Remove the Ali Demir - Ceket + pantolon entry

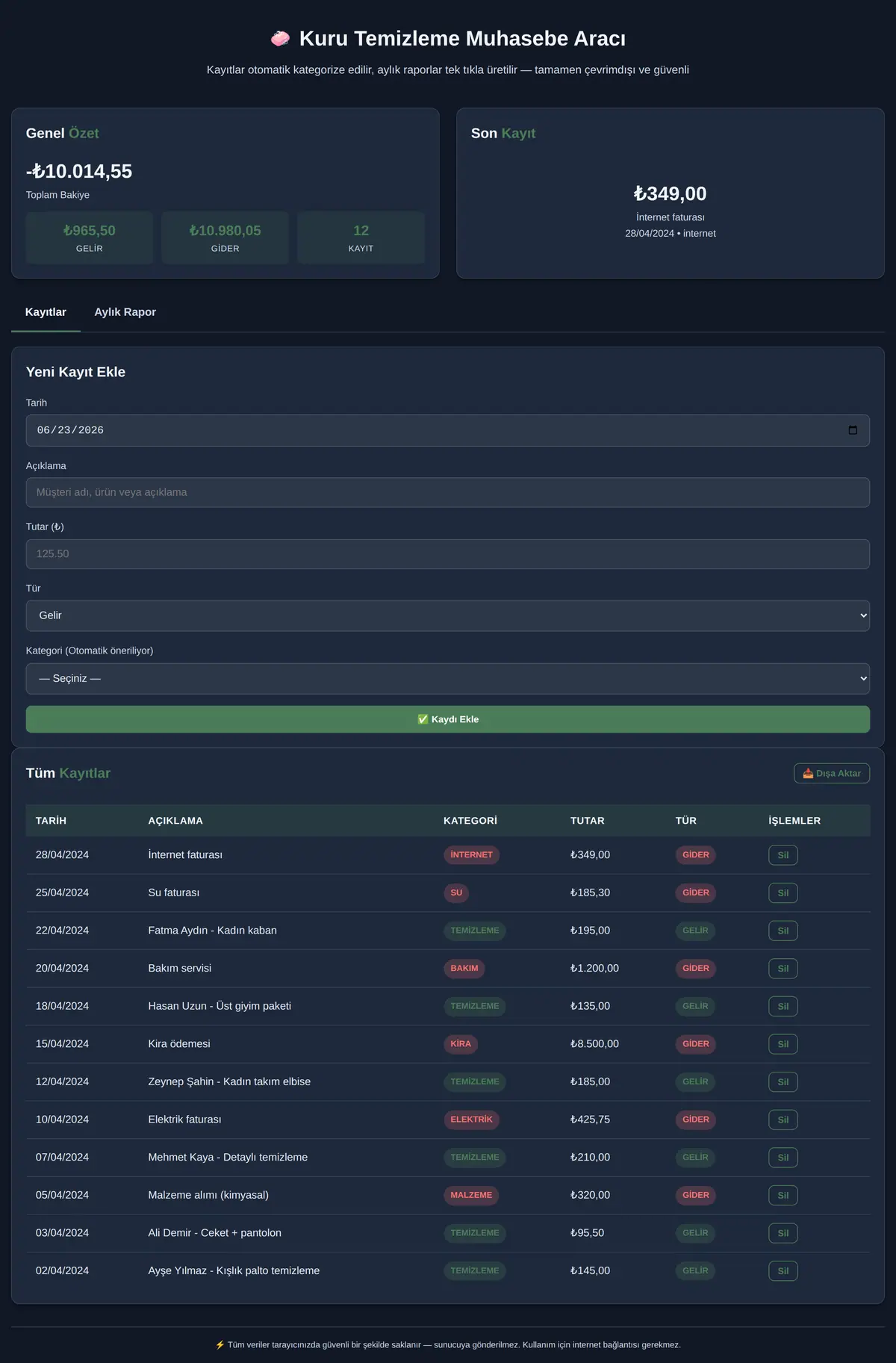coord(783,1233)
